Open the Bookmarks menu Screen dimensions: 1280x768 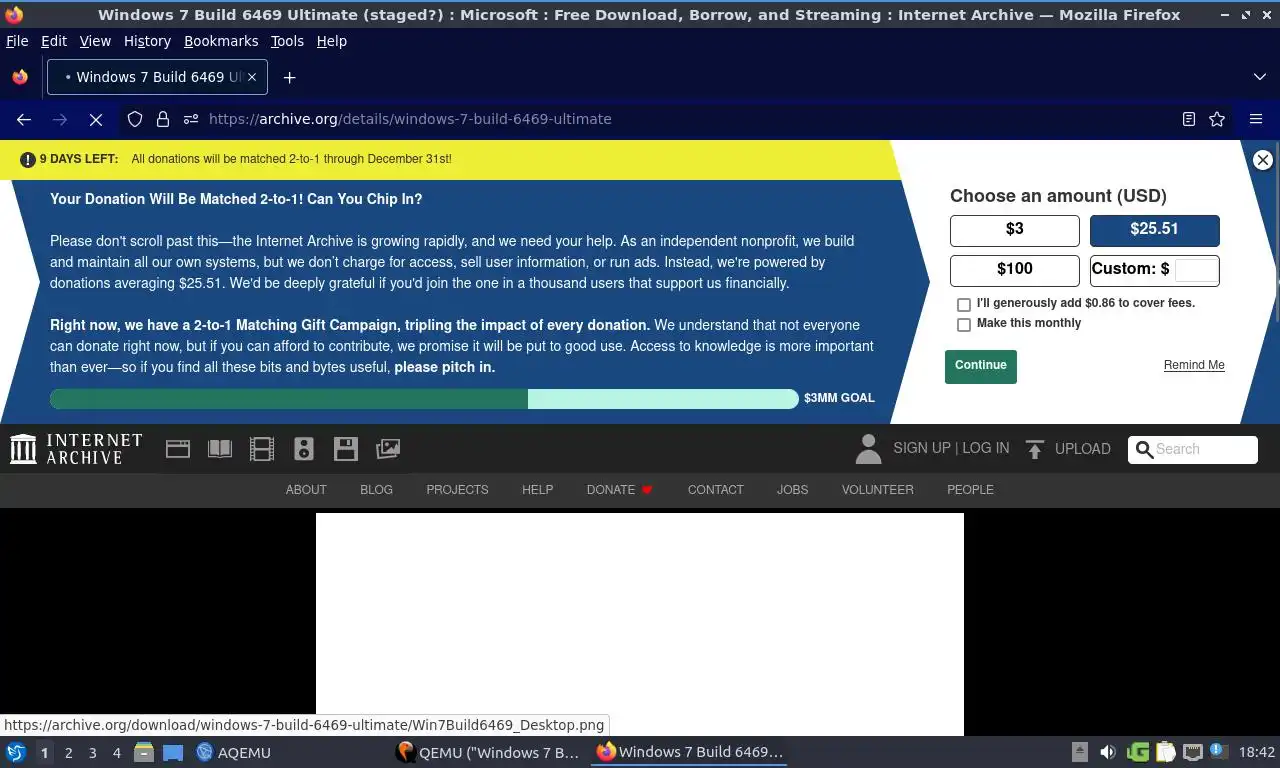click(221, 41)
